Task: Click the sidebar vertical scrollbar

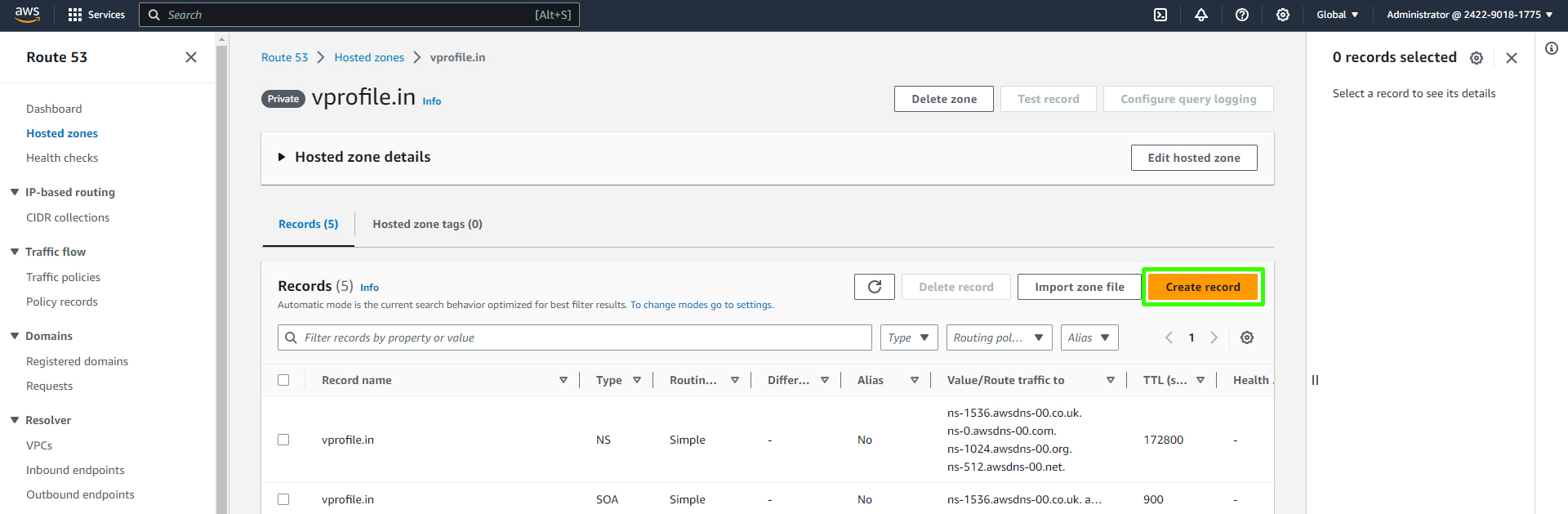Action: (221, 278)
